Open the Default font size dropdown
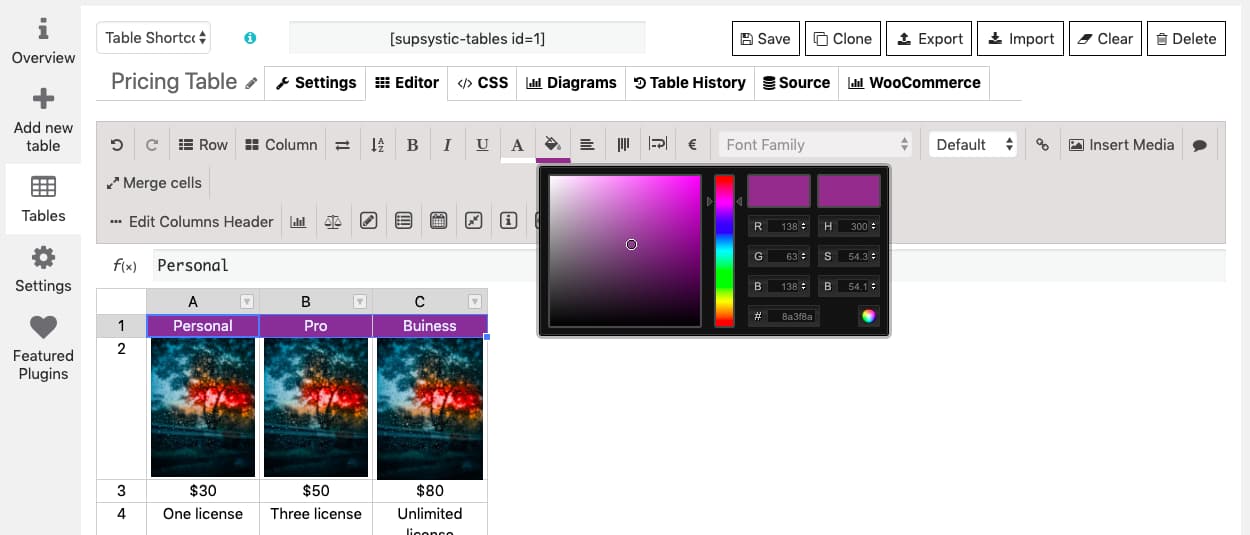Image resolution: width=1250 pixels, height=535 pixels. tap(974, 145)
